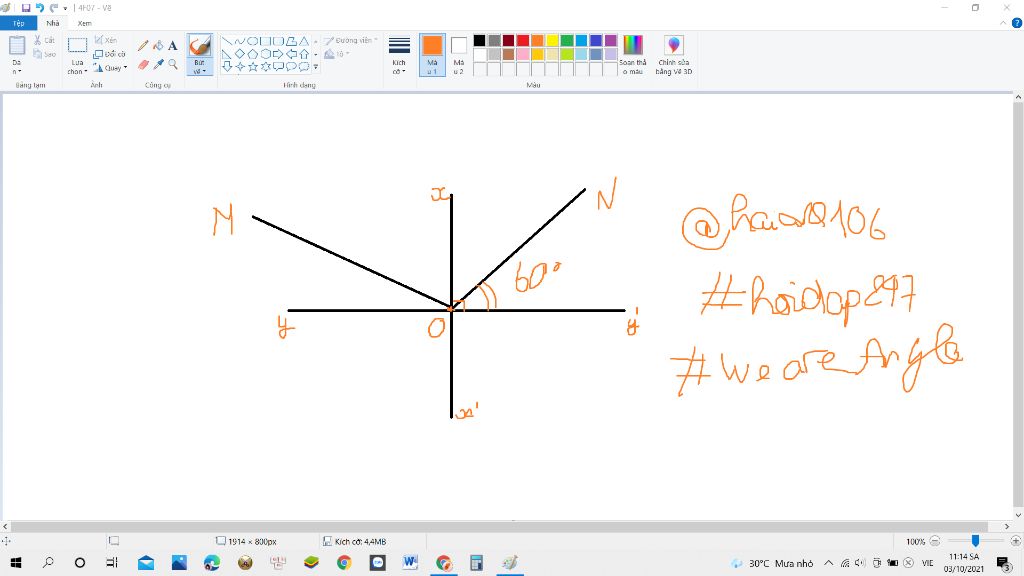Choose the diamond shape
The height and width of the screenshot is (576, 1024).
[x=240, y=54]
